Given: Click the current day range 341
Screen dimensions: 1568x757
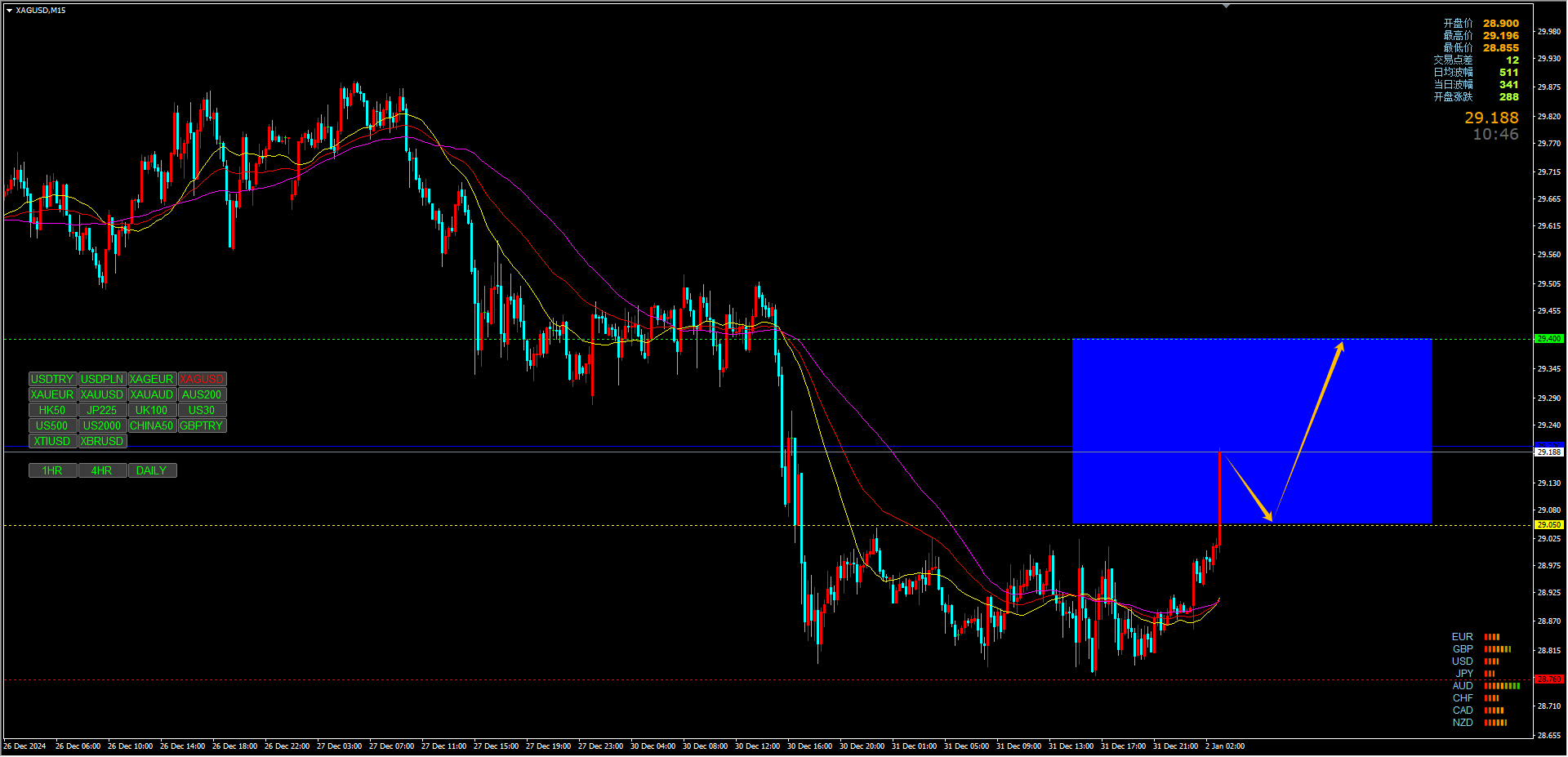Looking at the screenshot, I should point(1509,85).
